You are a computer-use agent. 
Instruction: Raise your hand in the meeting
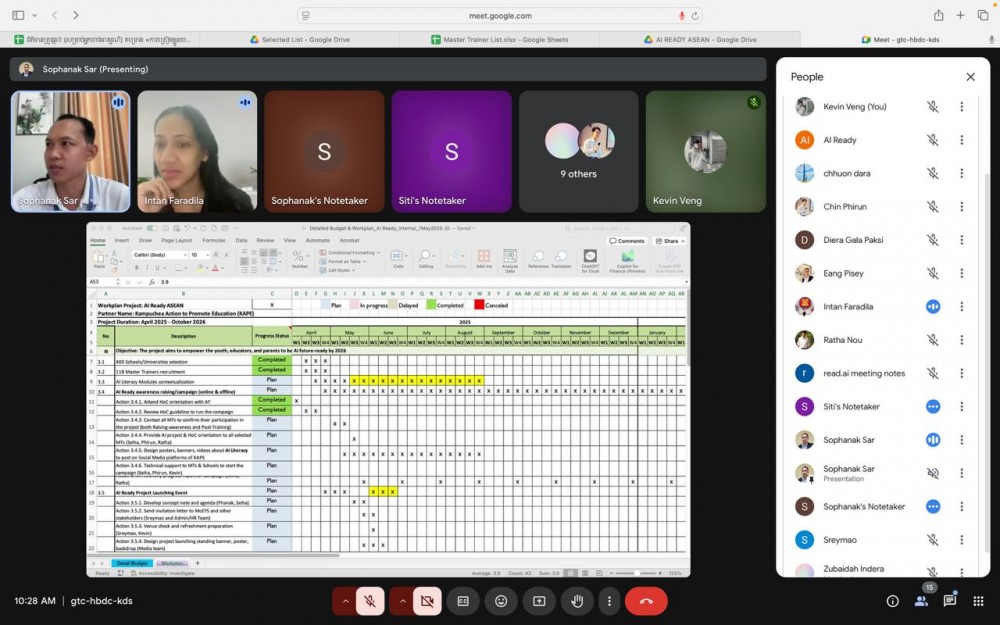(577, 601)
